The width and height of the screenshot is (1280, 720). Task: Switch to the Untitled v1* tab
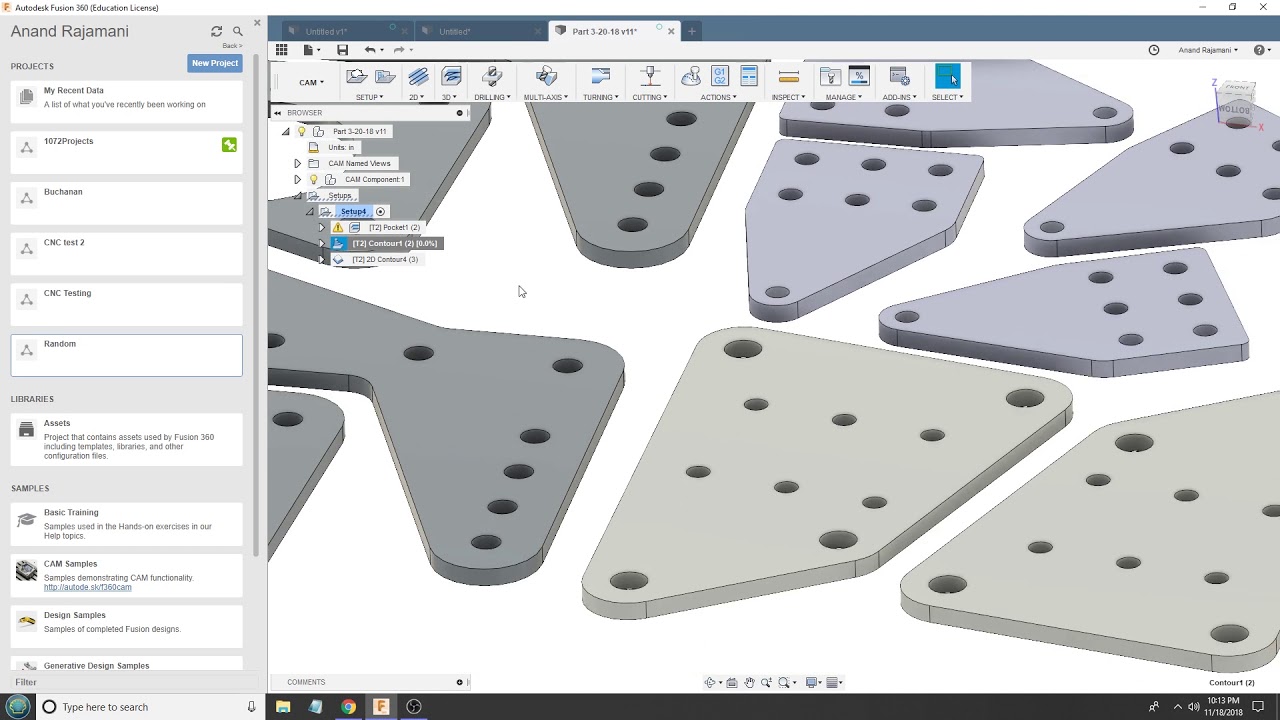pyautogui.click(x=340, y=31)
